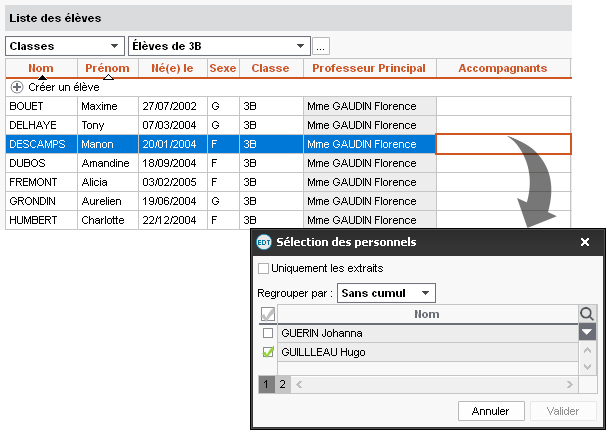The width and height of the screenshot is (606, 430).
Task: Click the left arrow of horizontal scrollbar
Action: 299,384
